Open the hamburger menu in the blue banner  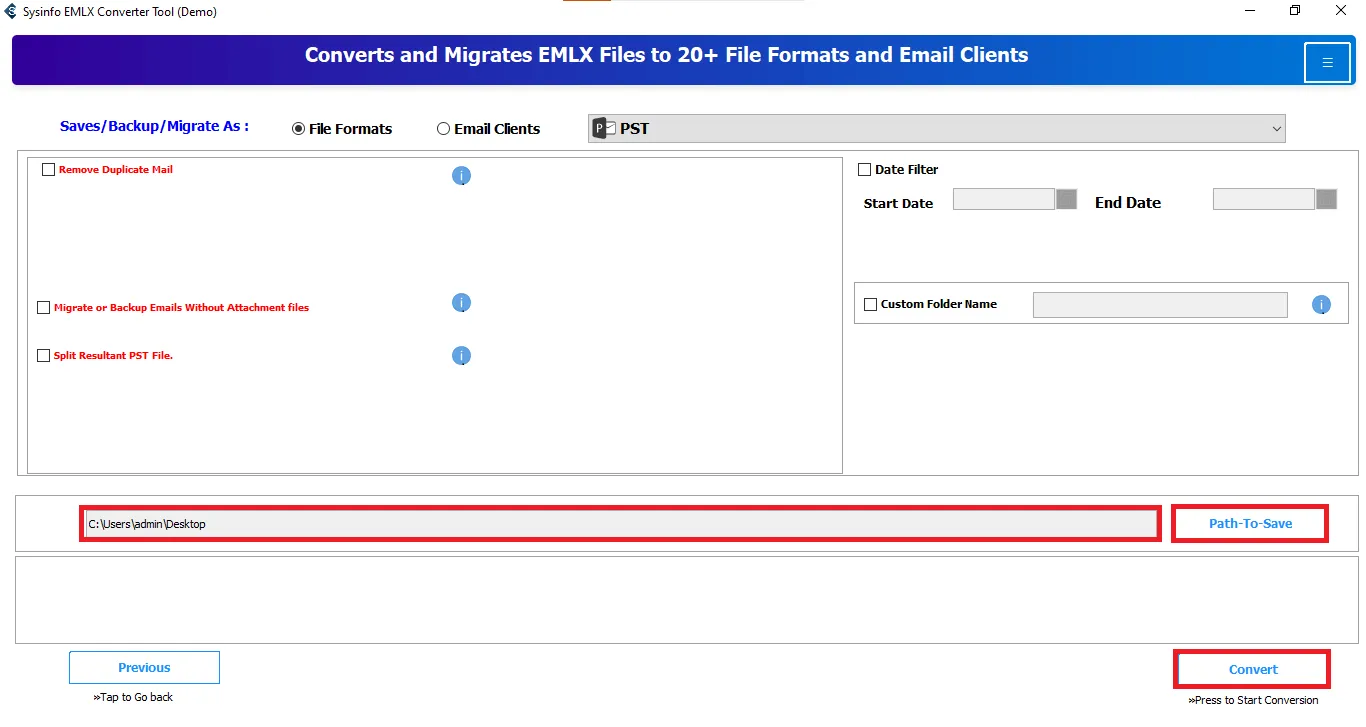(1327, 63)
